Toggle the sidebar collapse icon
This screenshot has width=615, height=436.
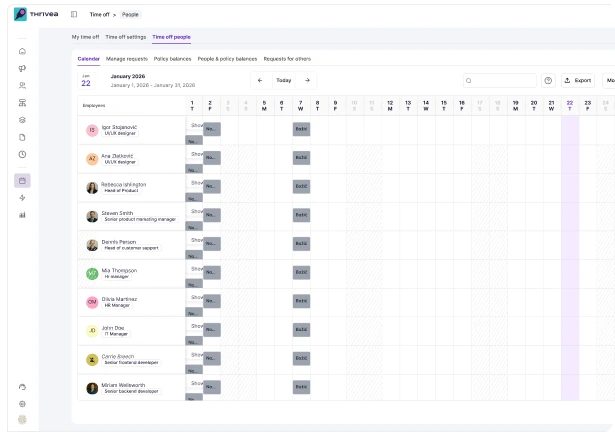(x=74, y=14)
